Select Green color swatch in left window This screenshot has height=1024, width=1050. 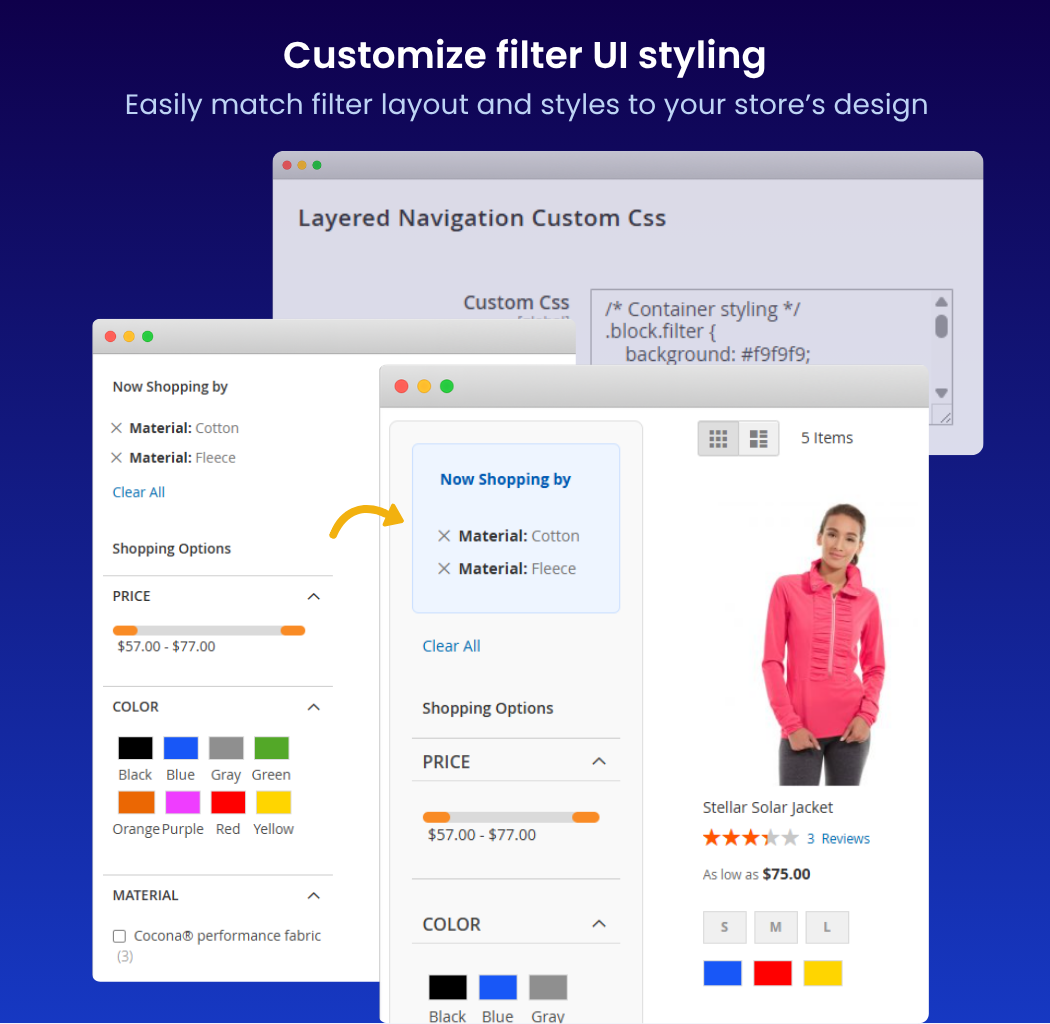click(x=271, y=748)
